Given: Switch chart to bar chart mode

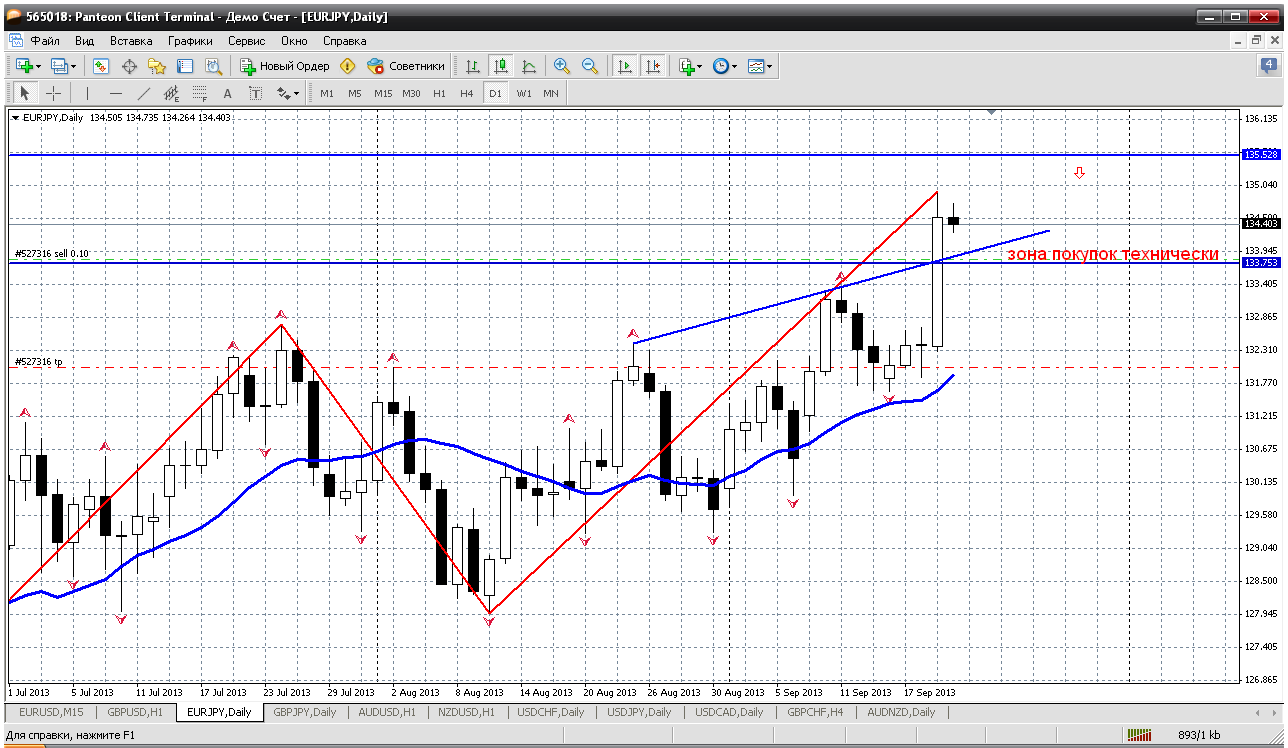Looking at the screenshot, I should [473, 66].
